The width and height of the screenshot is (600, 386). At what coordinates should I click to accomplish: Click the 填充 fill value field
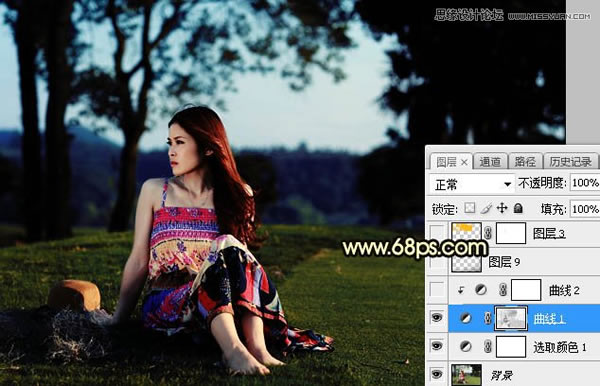(x=585, y=209)
